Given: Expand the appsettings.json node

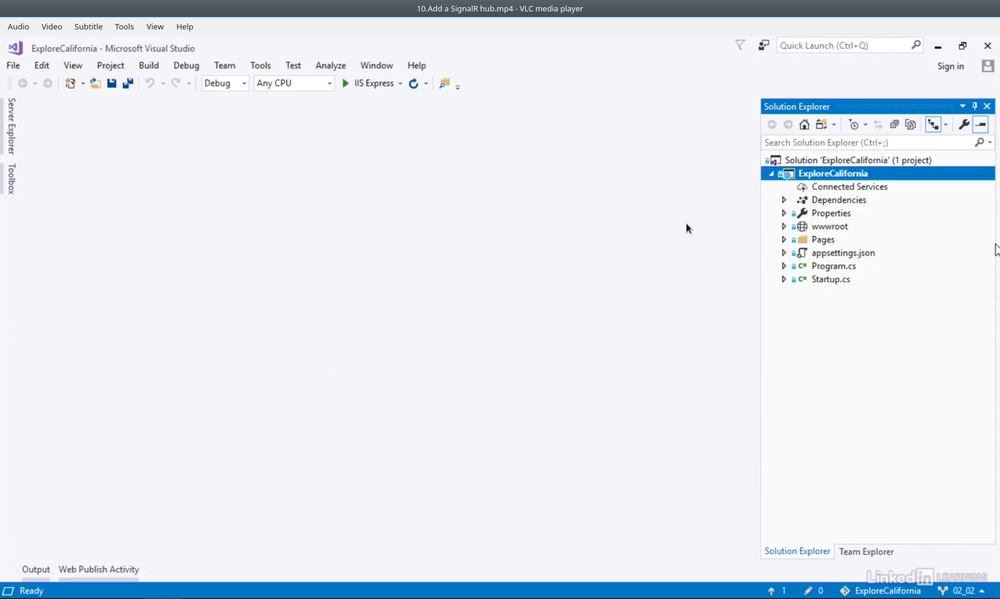Looking at the screenshot, I should point(784,253).
